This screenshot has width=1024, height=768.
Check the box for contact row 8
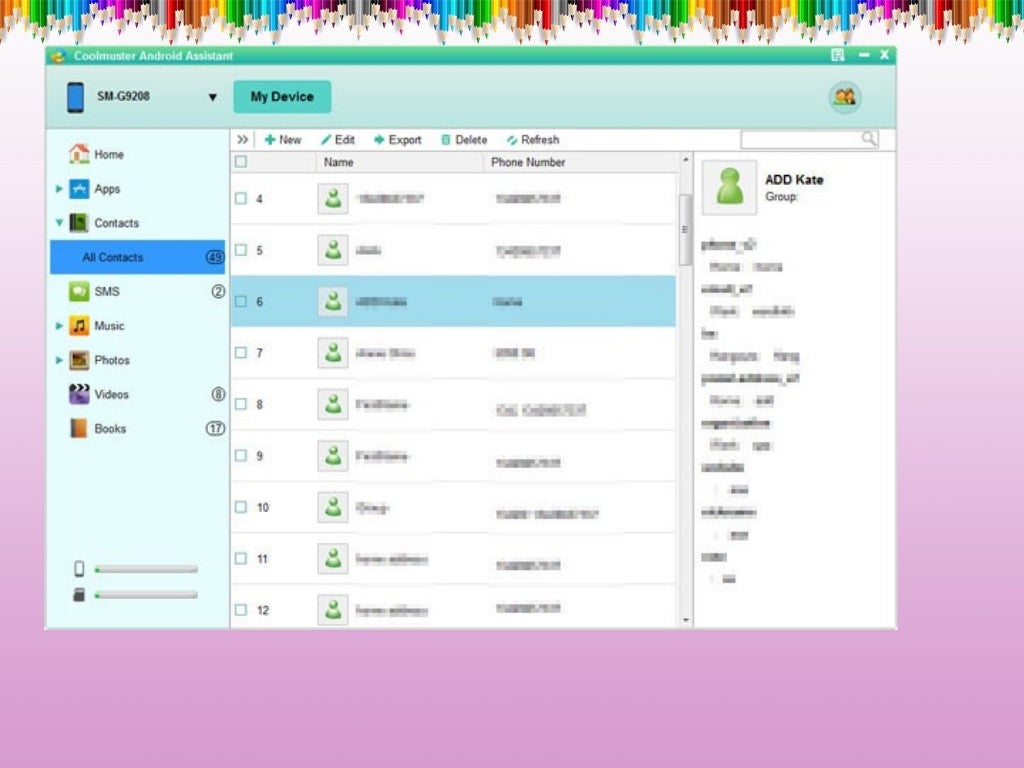click(241, 404)
